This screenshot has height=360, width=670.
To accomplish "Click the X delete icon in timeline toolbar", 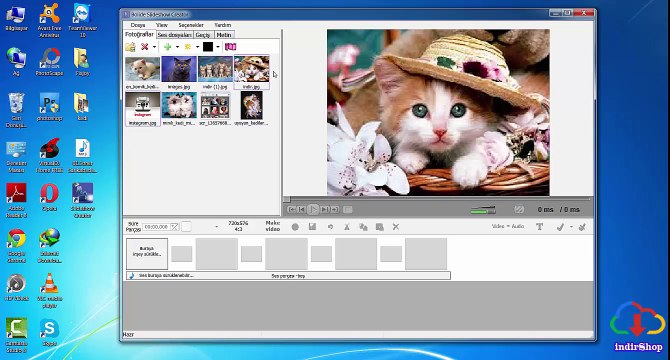I will coord(396,227).
